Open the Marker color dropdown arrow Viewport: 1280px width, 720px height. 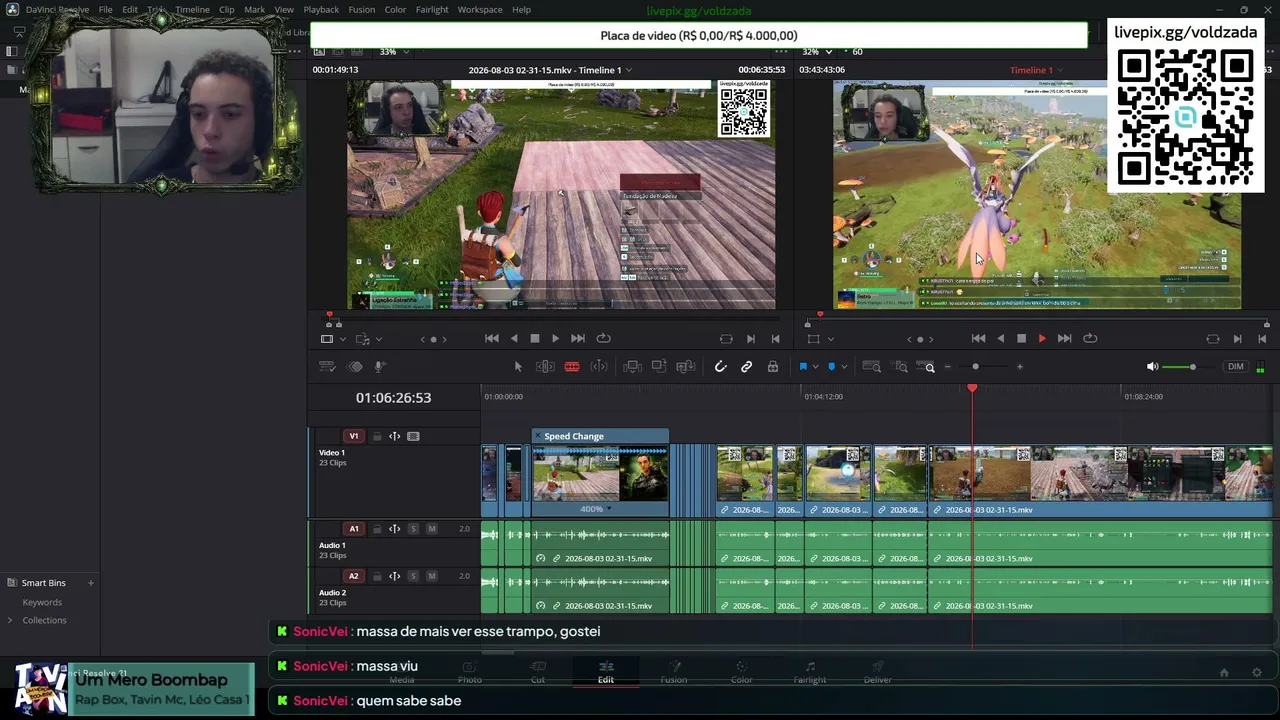click(843, 367)
